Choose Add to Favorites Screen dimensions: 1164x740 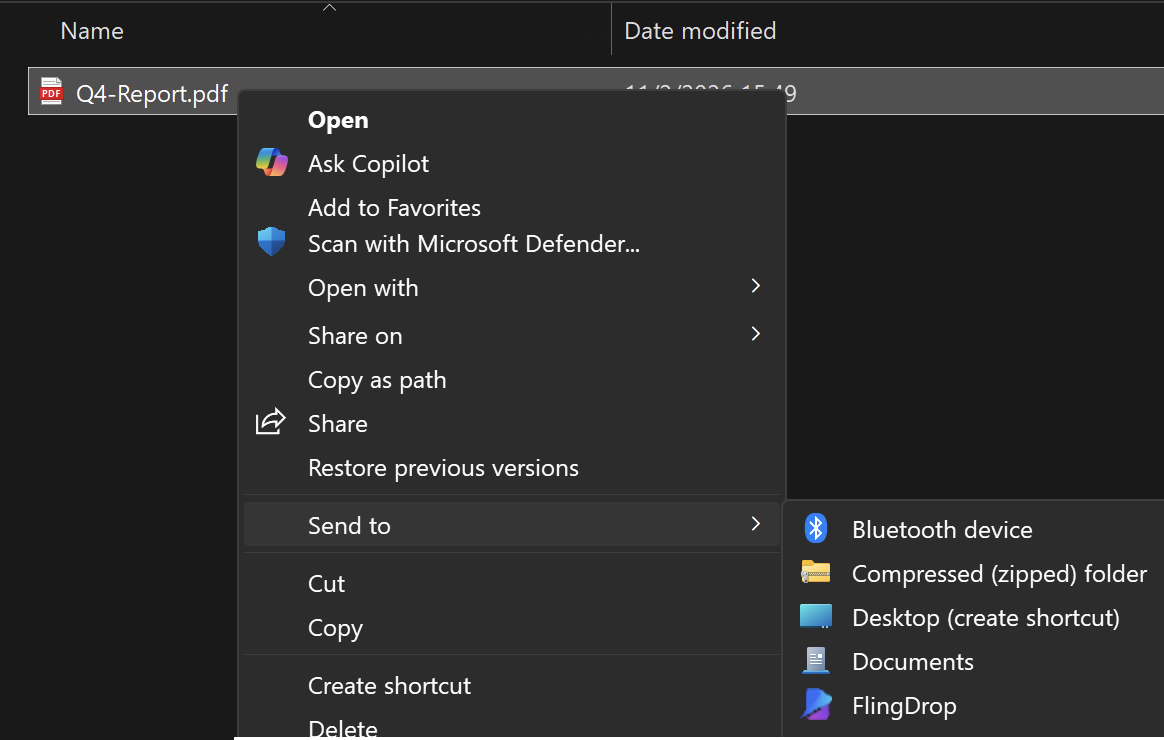point(394,208)
